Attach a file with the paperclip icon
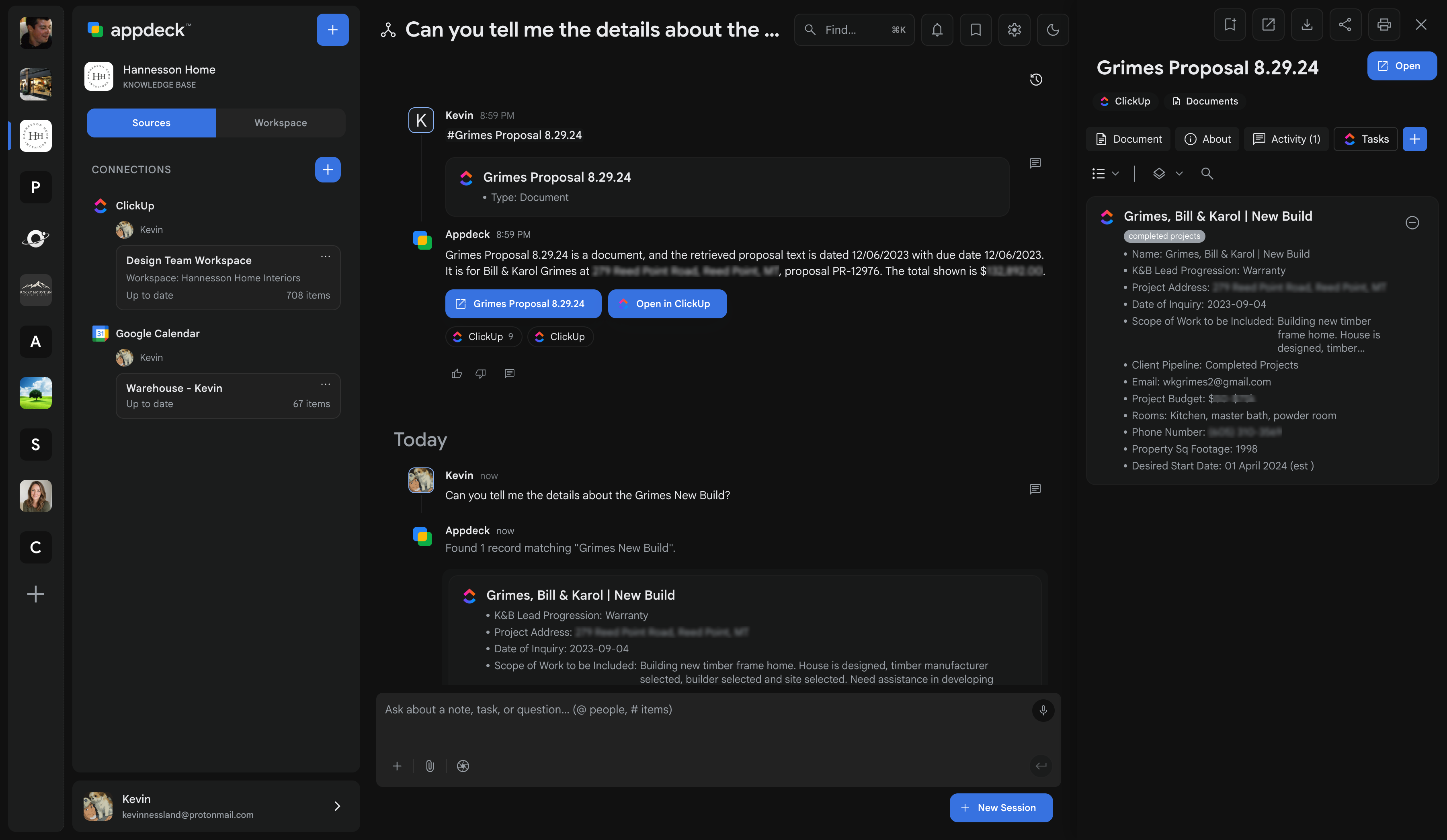 click(430, 766)
